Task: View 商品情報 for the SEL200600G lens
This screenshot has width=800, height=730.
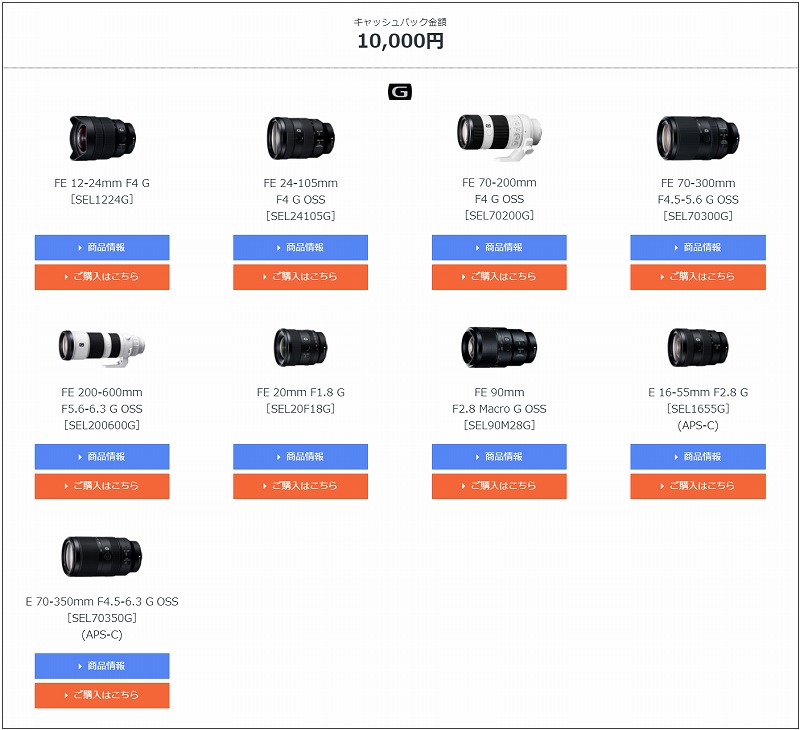Action: [x=102, y=457]
